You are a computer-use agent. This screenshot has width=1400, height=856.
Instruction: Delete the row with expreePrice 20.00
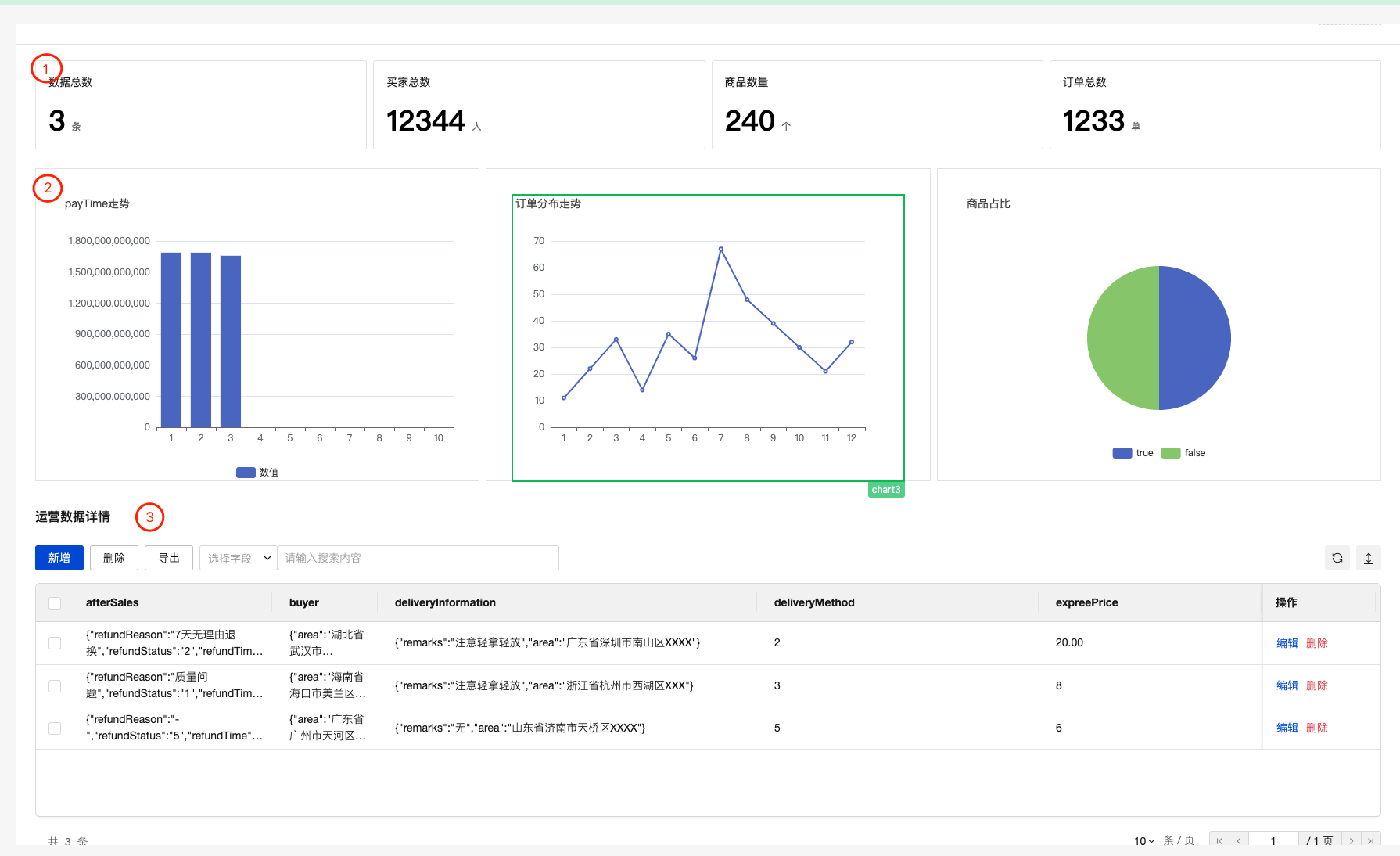(x=1317, y=643)
